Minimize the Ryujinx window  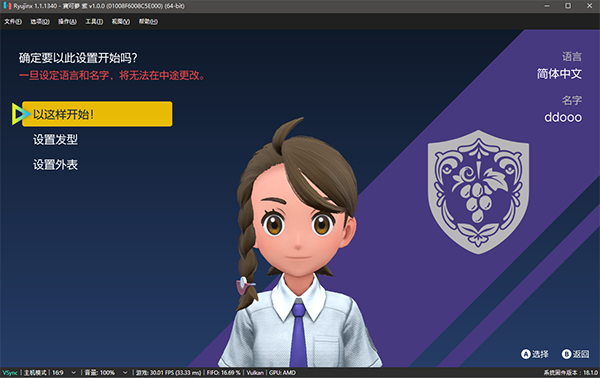pyautogui.click(x=547, y=6)
